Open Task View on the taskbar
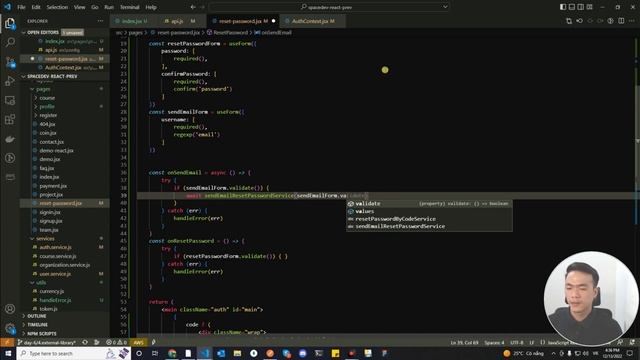The image size is (640, 360). [155, 353]
